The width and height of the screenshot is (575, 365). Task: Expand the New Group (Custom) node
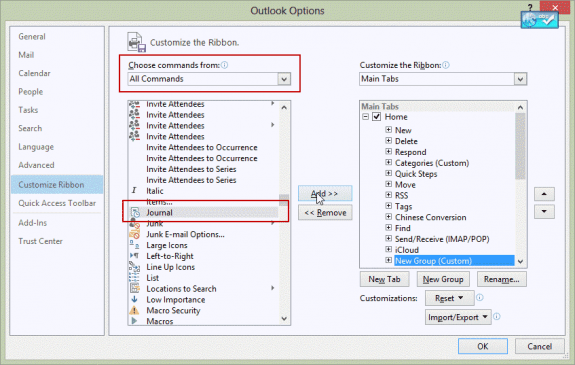[388, 260]
